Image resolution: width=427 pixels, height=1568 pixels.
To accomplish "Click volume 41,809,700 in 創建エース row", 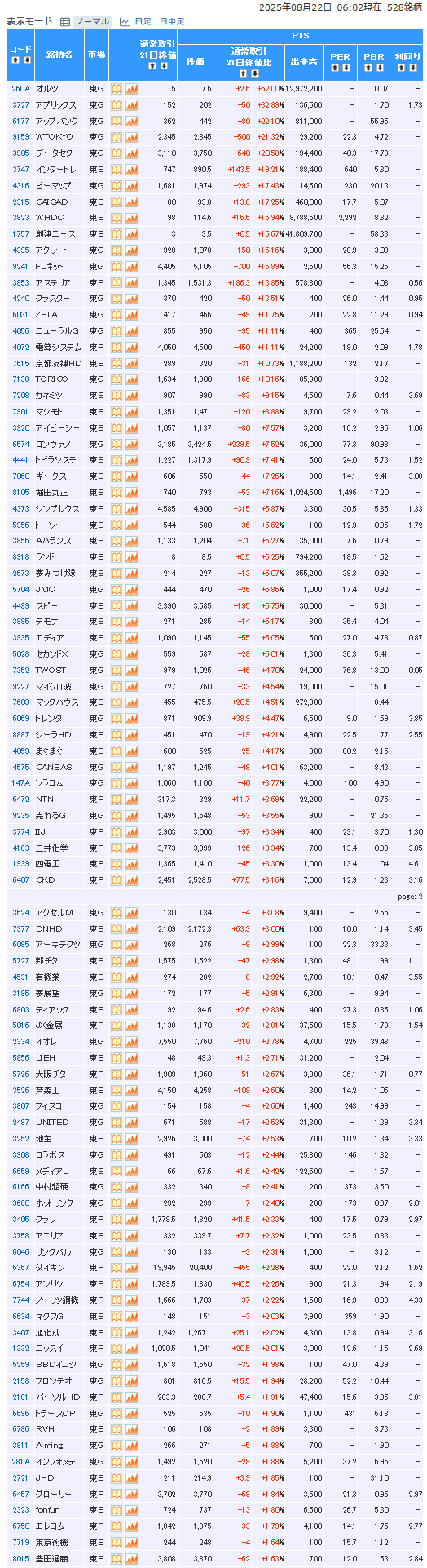I will 304,234.
